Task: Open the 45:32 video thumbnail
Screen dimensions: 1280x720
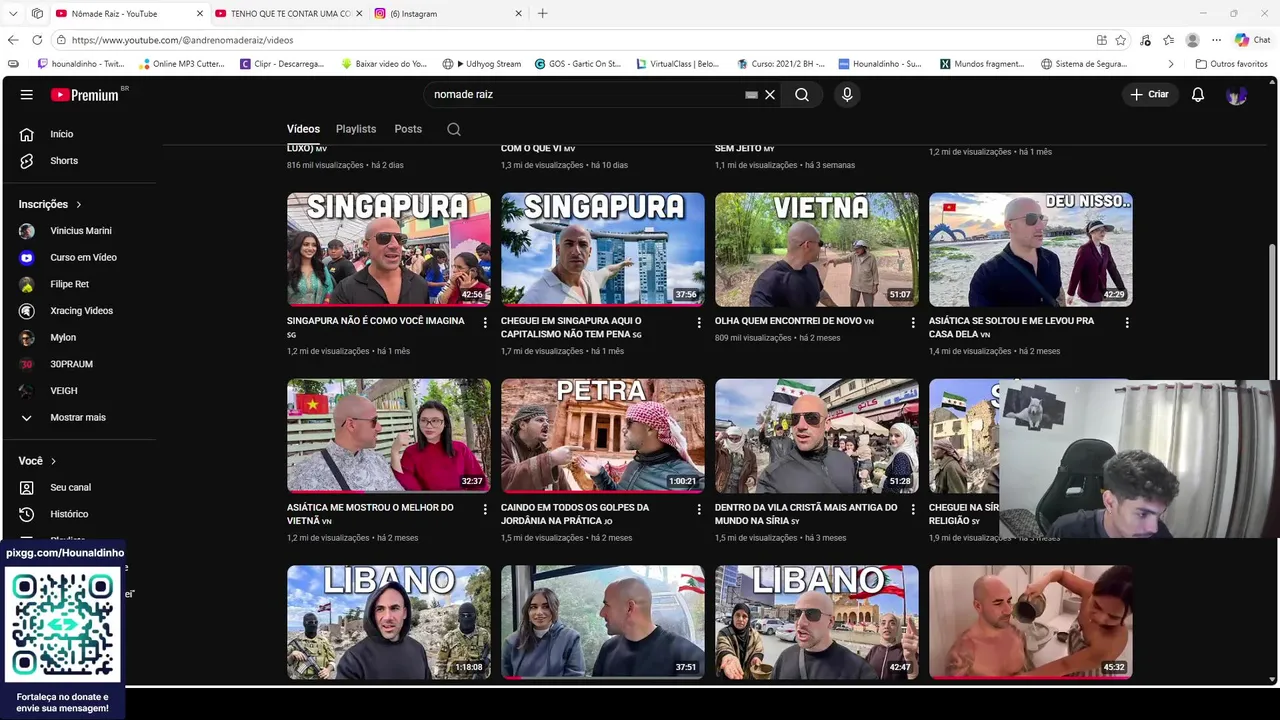Action: point(1031,622)
